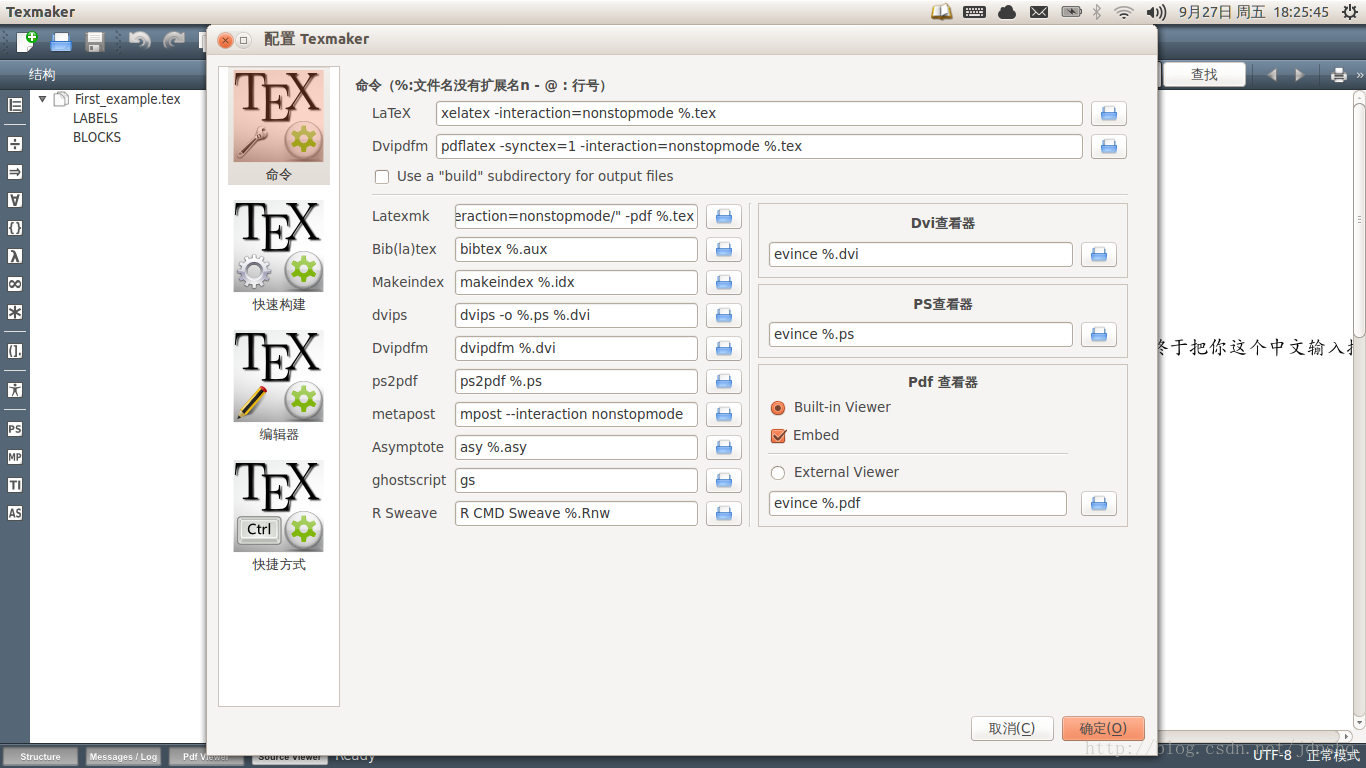Browse for the ghostscript executable

(x=724, y=480)
